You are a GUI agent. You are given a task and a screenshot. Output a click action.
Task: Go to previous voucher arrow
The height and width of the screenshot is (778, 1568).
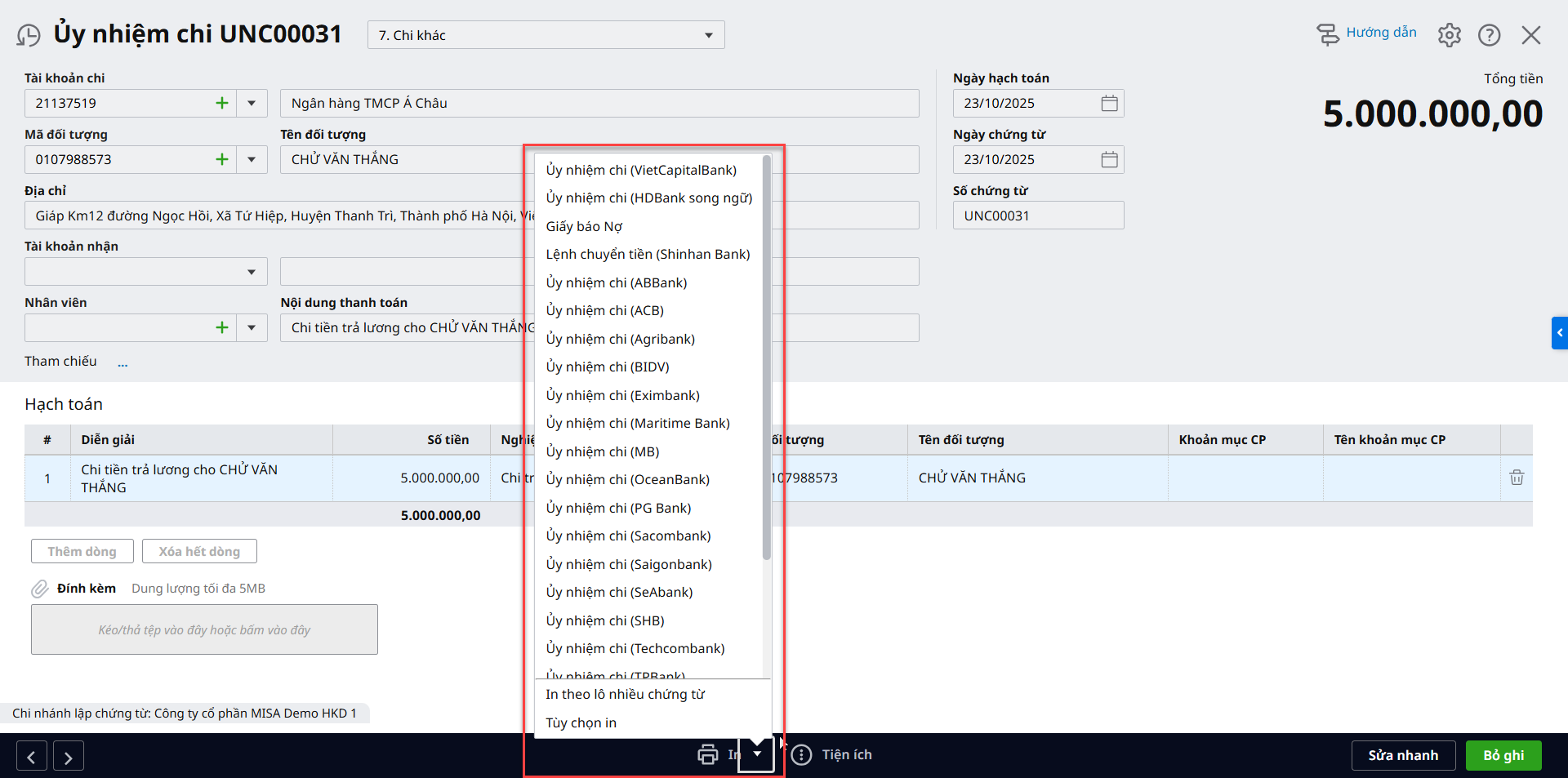click(32, 757)
